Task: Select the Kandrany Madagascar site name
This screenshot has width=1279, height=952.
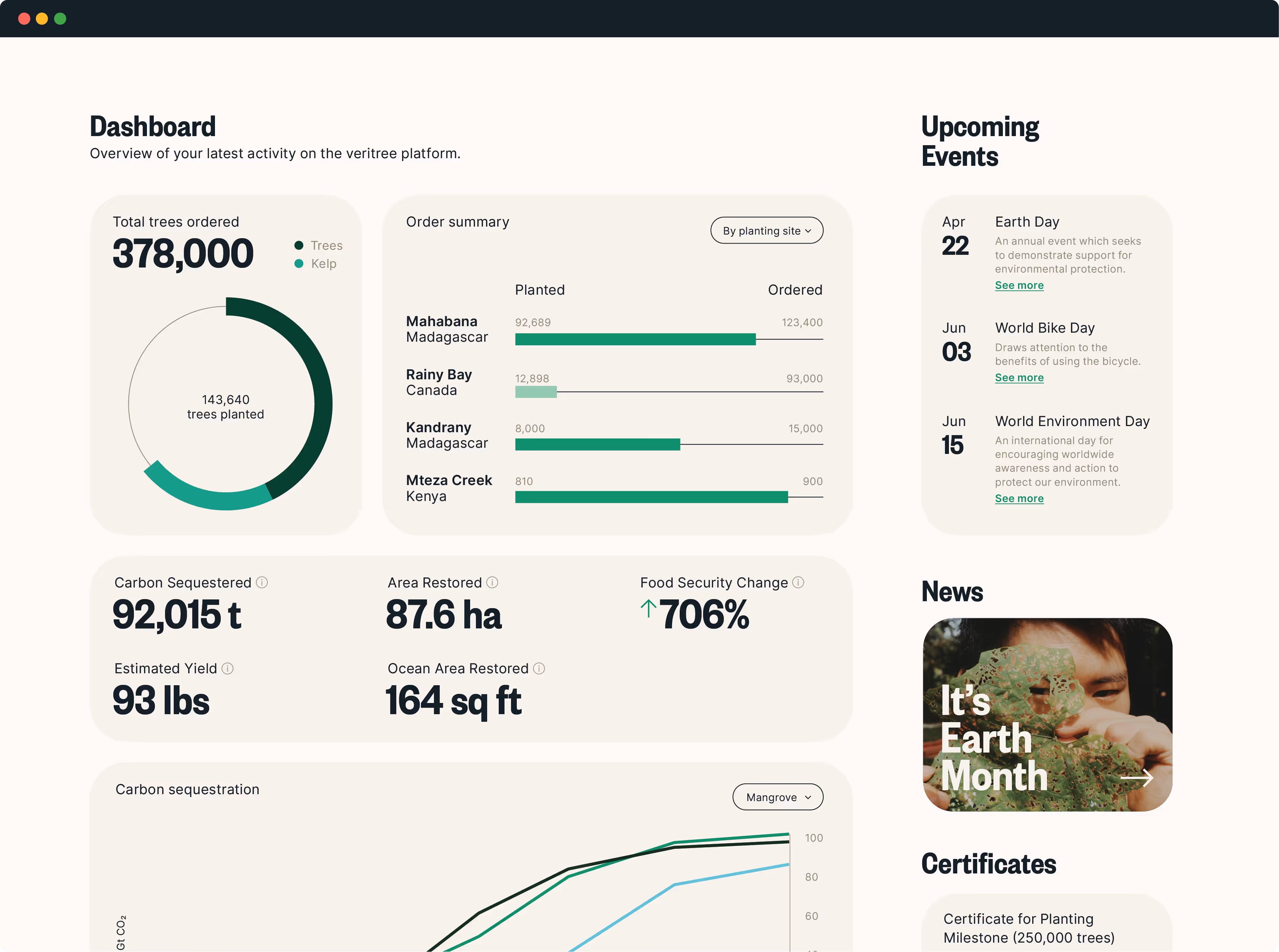Action: click(x=447, y=435)
